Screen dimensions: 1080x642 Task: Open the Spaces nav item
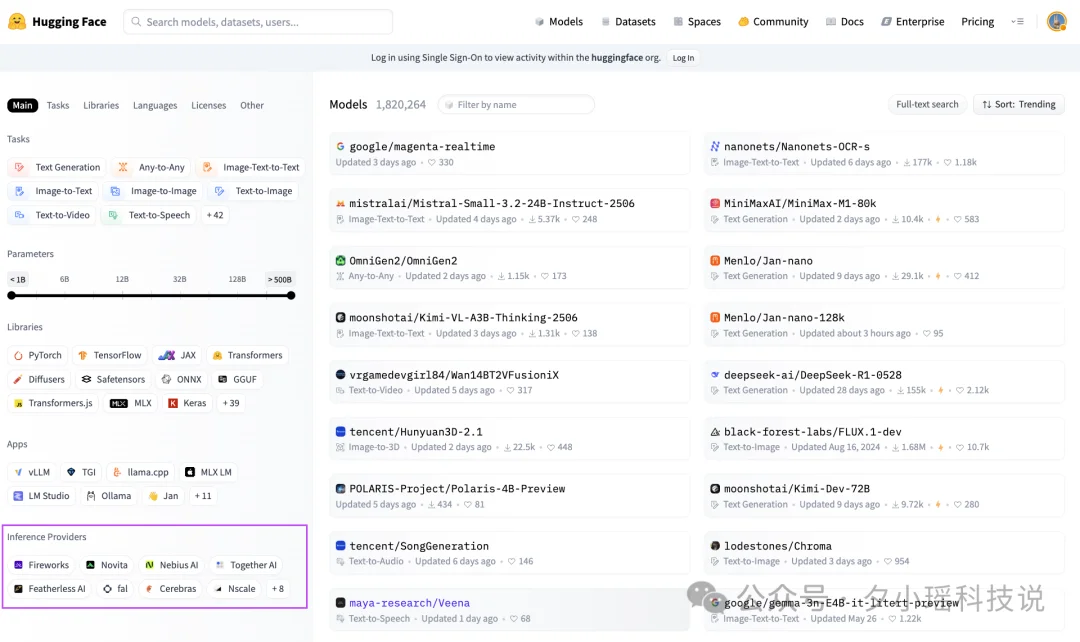point(697,21)
